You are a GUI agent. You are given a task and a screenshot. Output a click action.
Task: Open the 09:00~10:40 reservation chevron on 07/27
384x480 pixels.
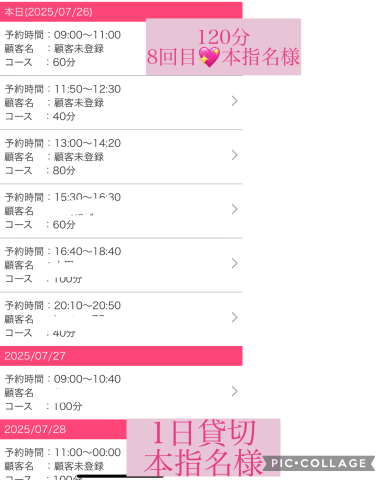(235, 391)
